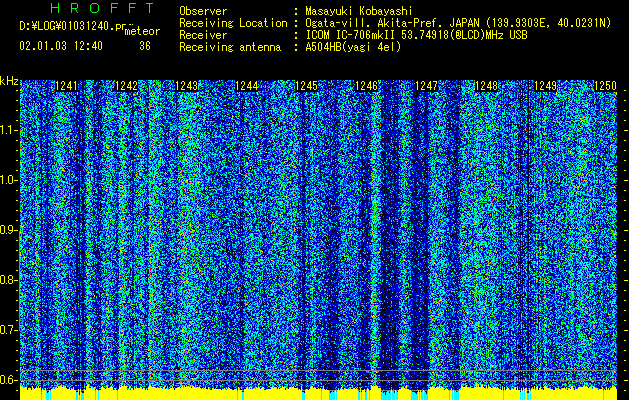629x400 pixels.
Task: Select observer name Masayuki Kobayashi
Action: click(359, 11)
